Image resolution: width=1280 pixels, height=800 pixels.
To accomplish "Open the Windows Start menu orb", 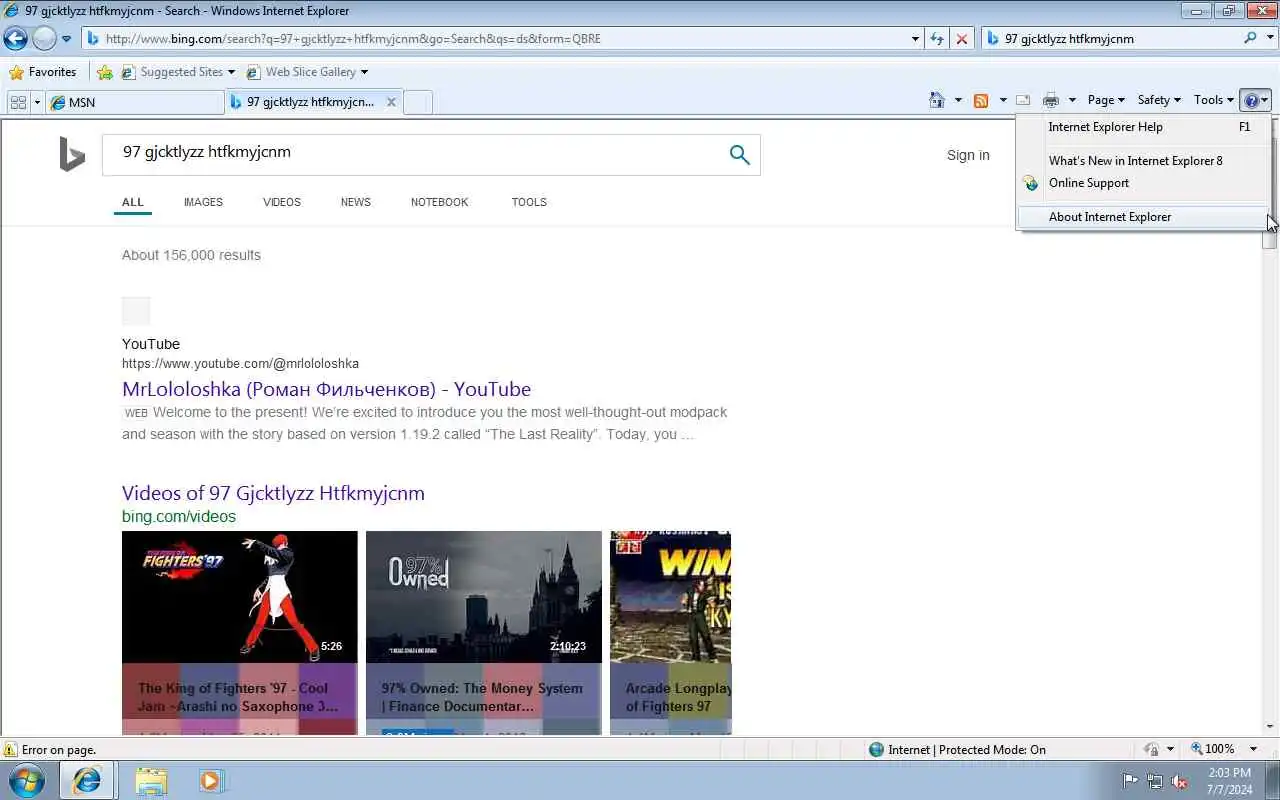I will coord(27,780).
